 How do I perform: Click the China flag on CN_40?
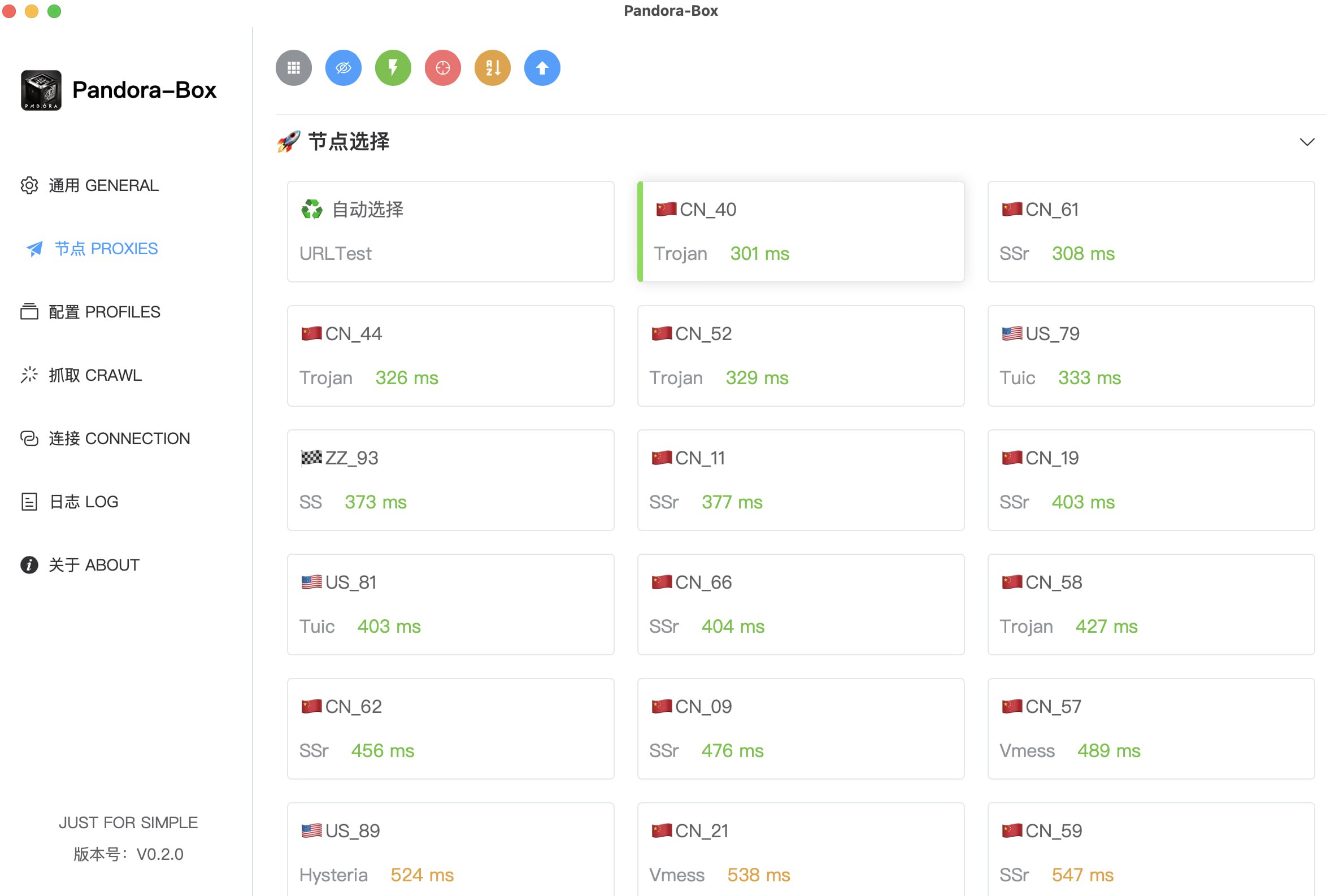pos(666,209)
